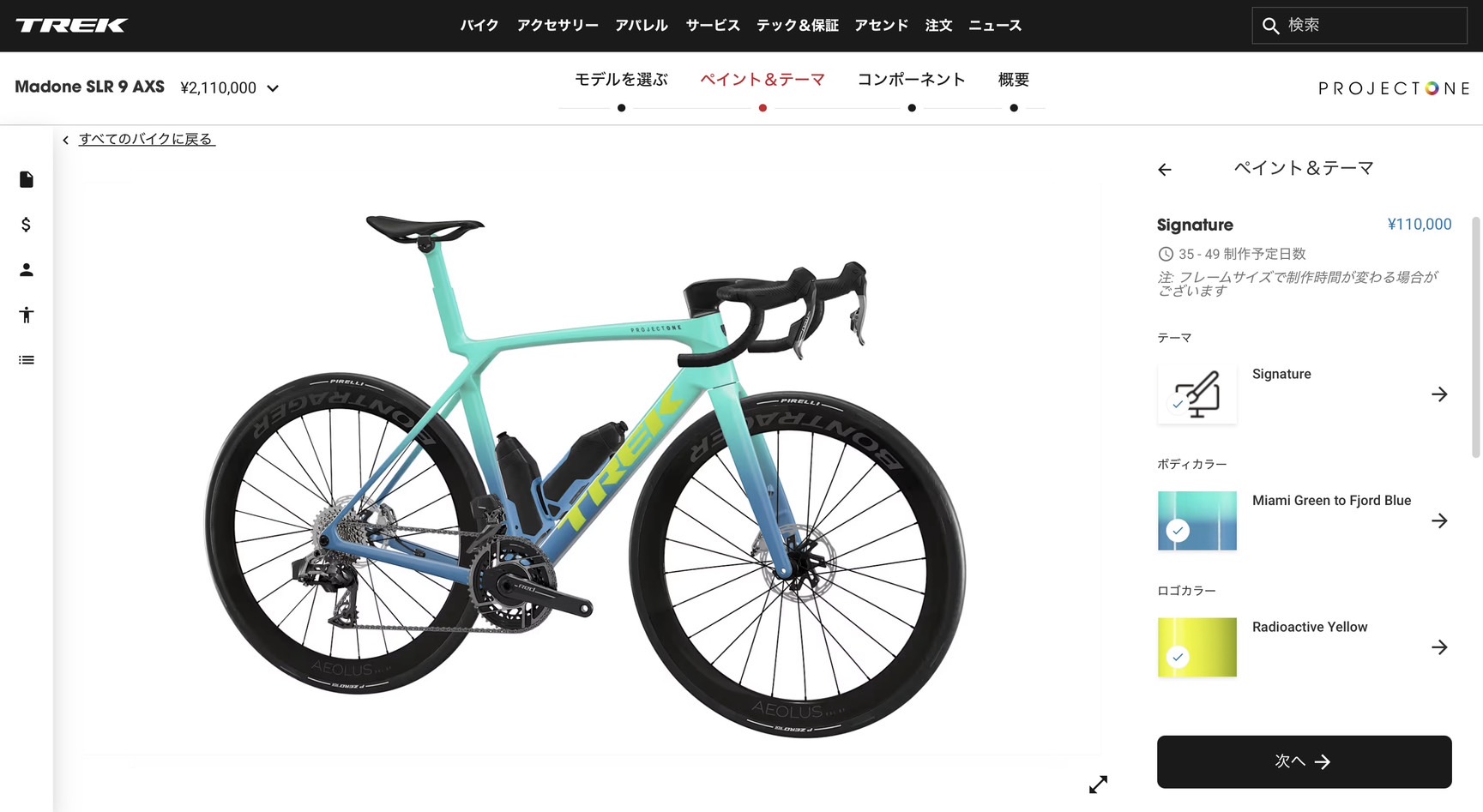Click the search magnifier icon
This screenshot has width=1483, height=812.
(1270, 26)
